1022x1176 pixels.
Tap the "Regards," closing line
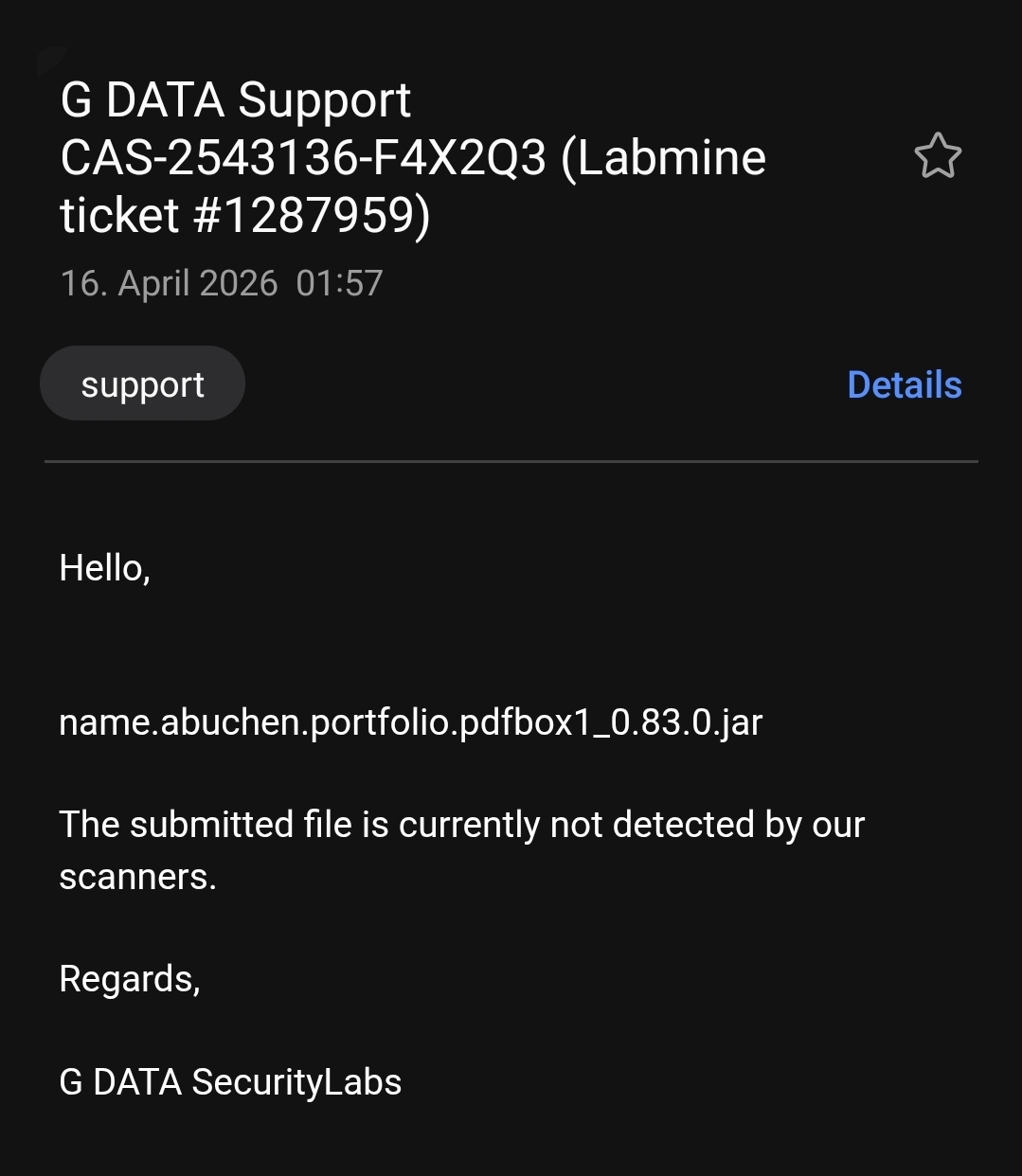click(129, 979)
